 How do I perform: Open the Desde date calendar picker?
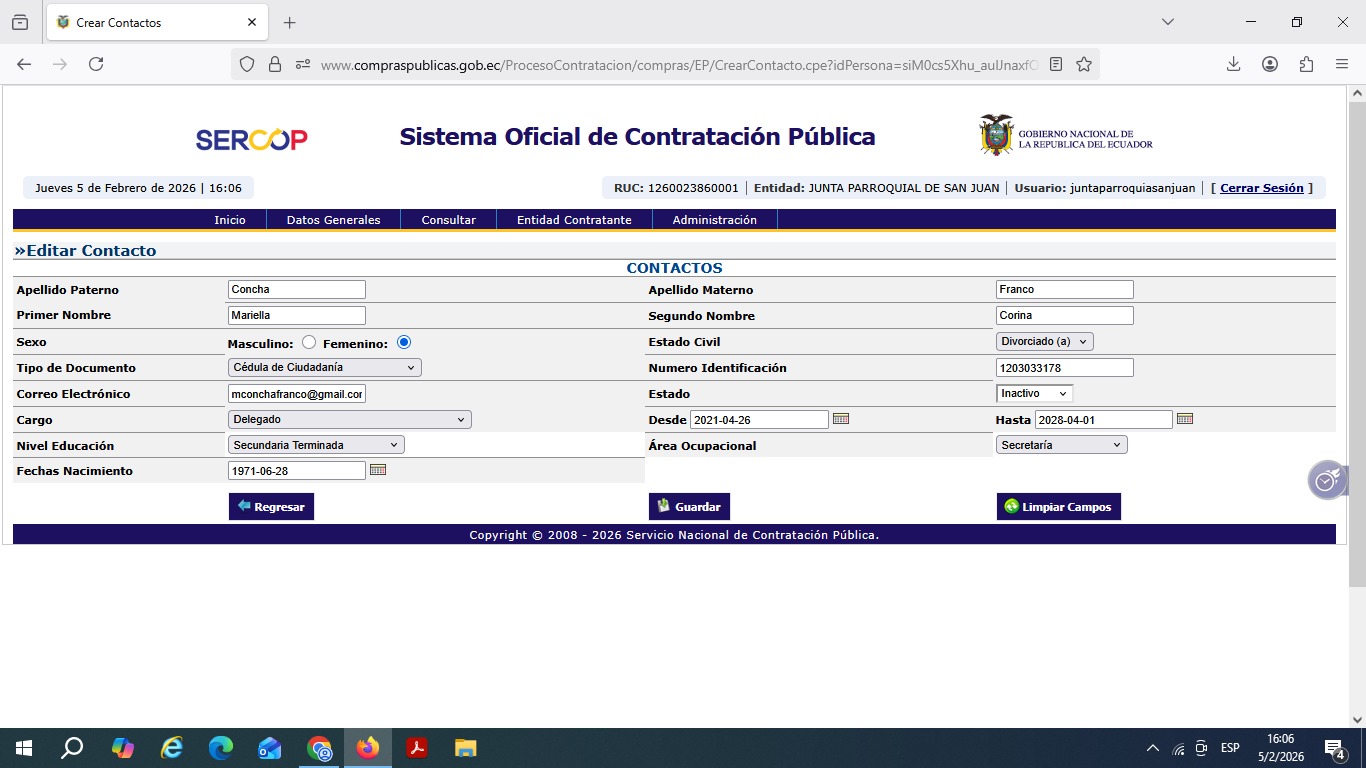(x=841, y=419)
